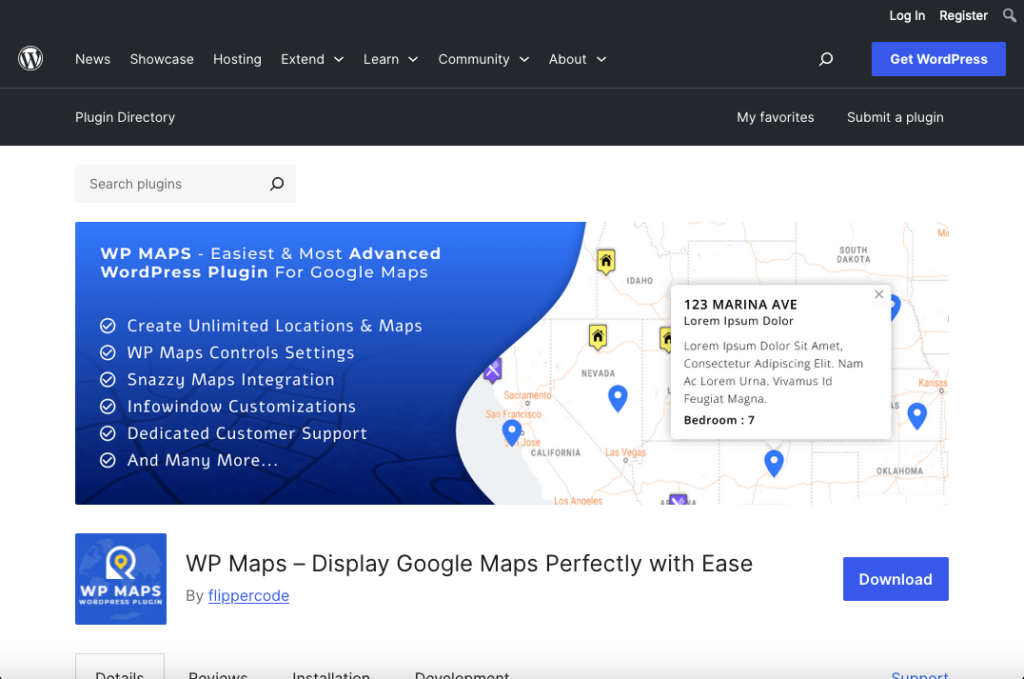Click the WP Maps banner image
1024x679 pixels.
pyautogui.click(x=511, y=363)
